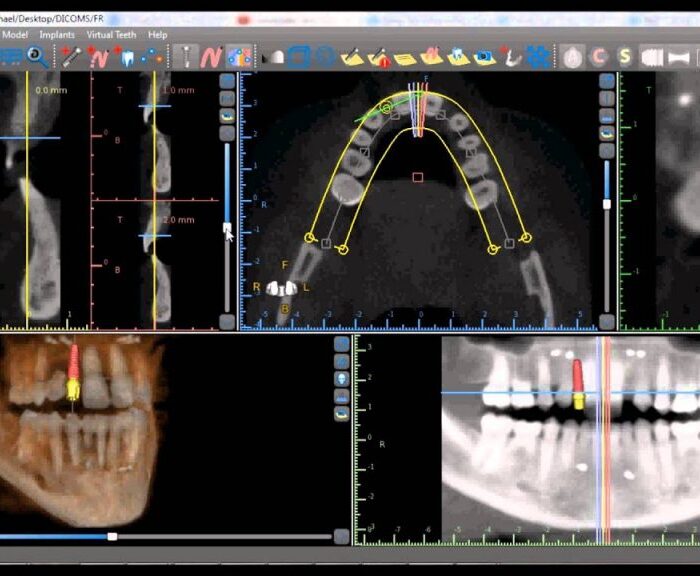
Task: Select the add nerve tool
Action: click(x=99, y=57)
